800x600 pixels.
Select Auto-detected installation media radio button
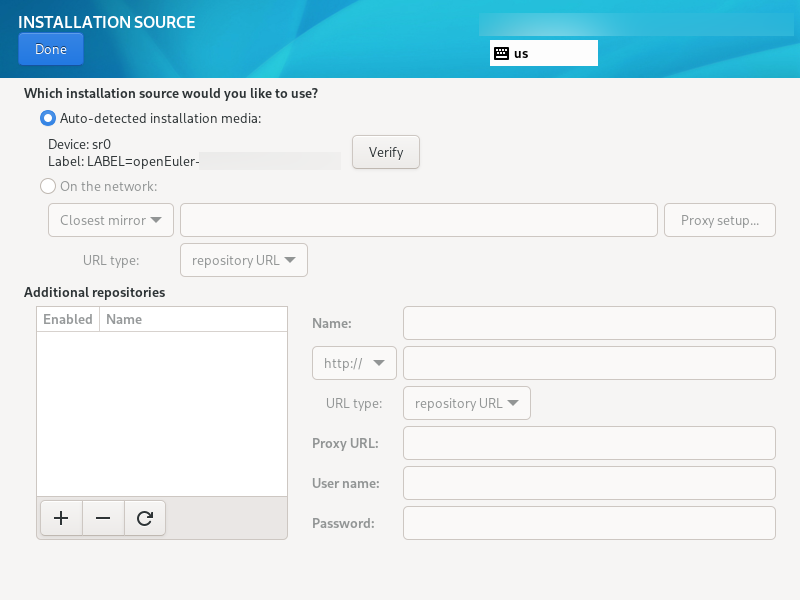click(x=48, y=118)
